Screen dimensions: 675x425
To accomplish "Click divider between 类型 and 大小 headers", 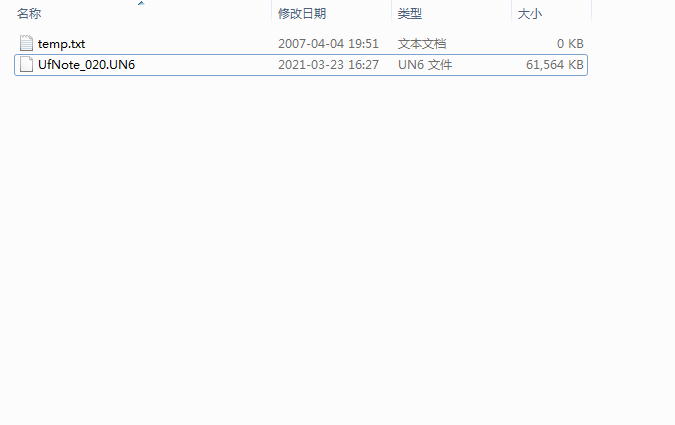I will coord(511,13).
